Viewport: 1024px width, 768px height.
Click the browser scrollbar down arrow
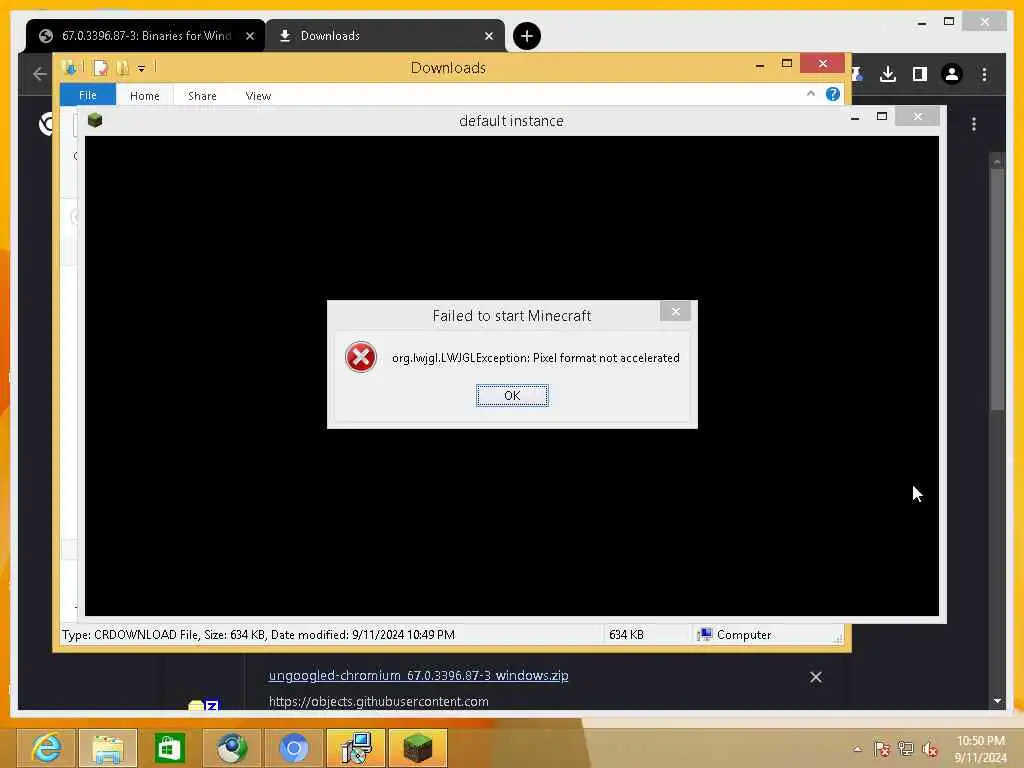tap(997, 701)
